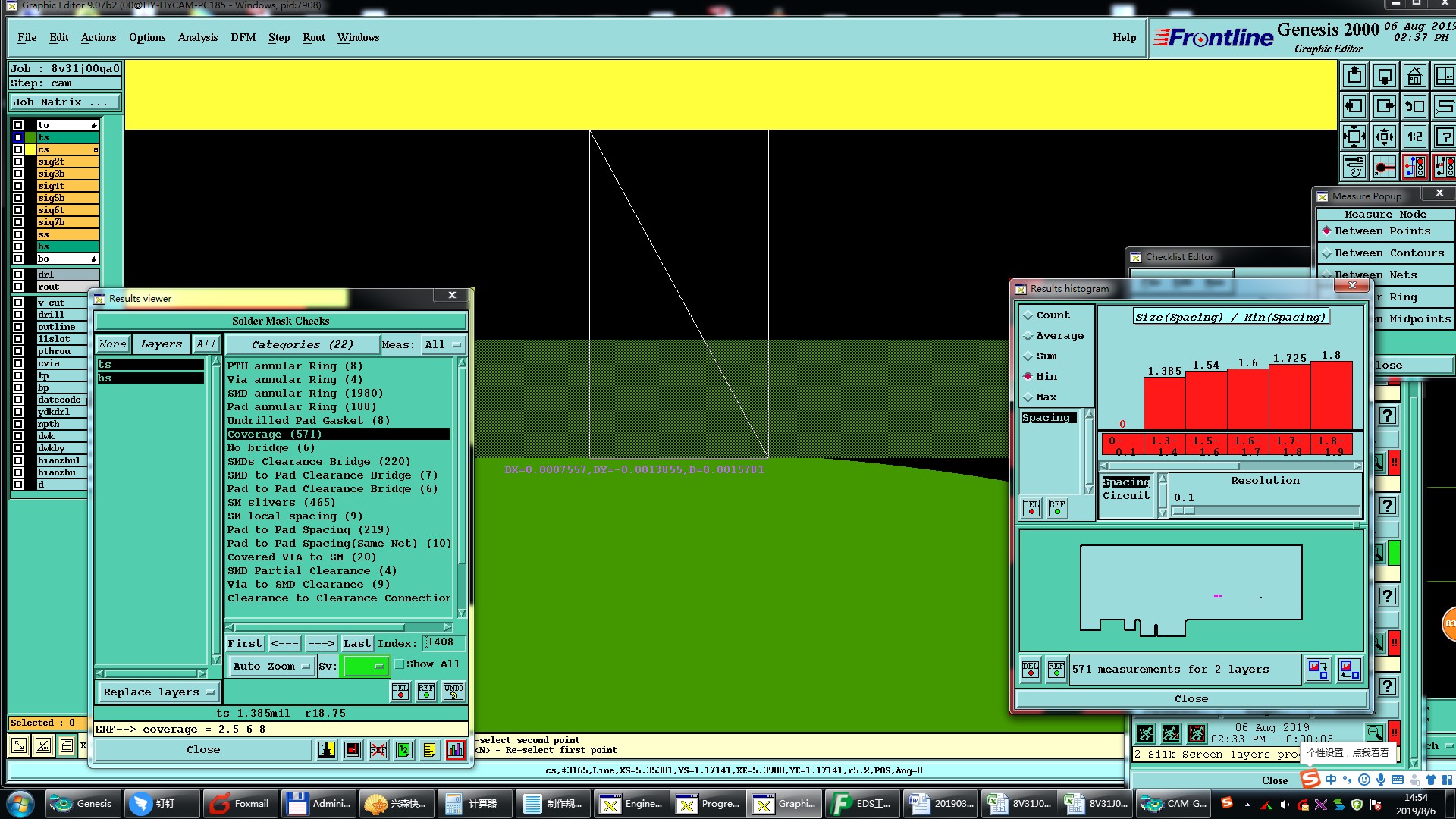Click the REF icon next to UNDO
The width and height of the screenshot is (1456, 819).
(x=427, y=691)
